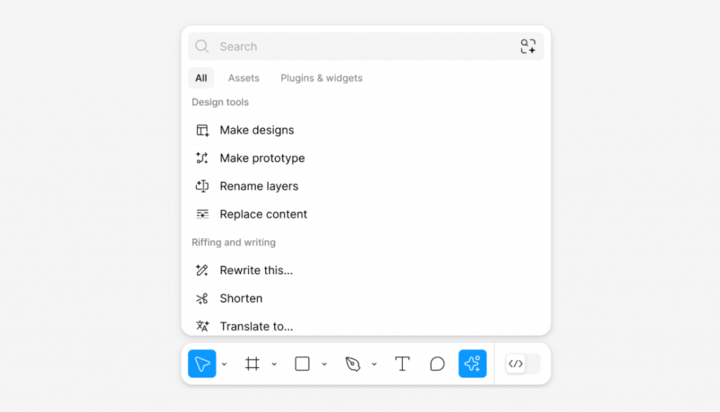Toggle the Dev Mode code switch
Image resolution: width=720 pixels, height=412 pixels.
tap(523, 364)
